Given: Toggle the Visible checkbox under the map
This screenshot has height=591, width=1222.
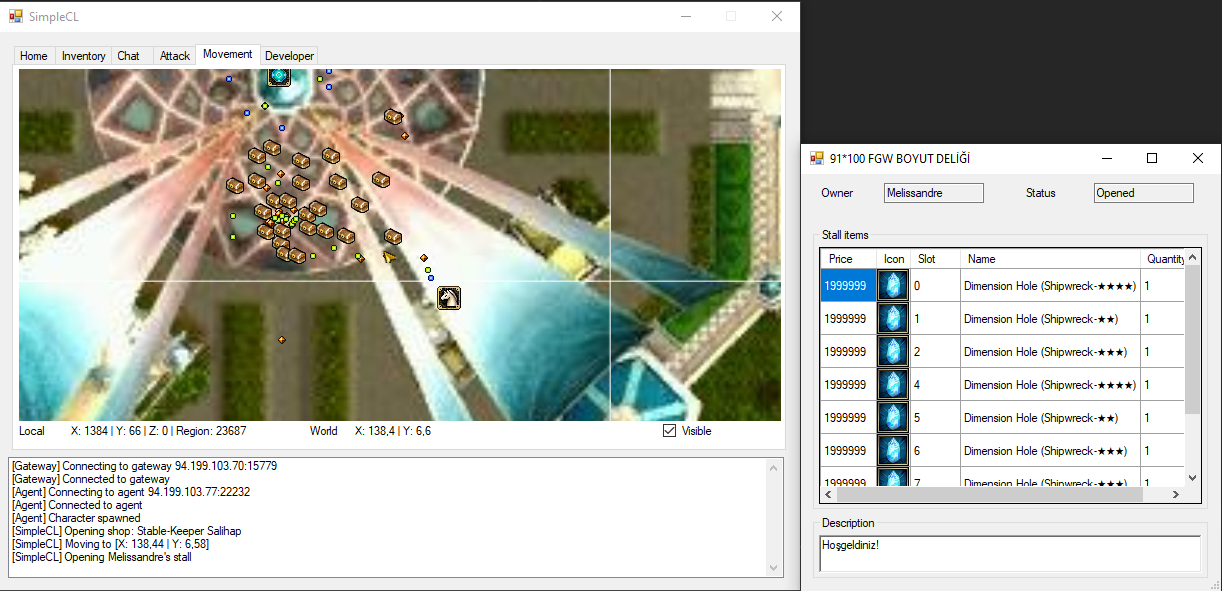Looking at the screenshot, I should click(x=669, y=431).
